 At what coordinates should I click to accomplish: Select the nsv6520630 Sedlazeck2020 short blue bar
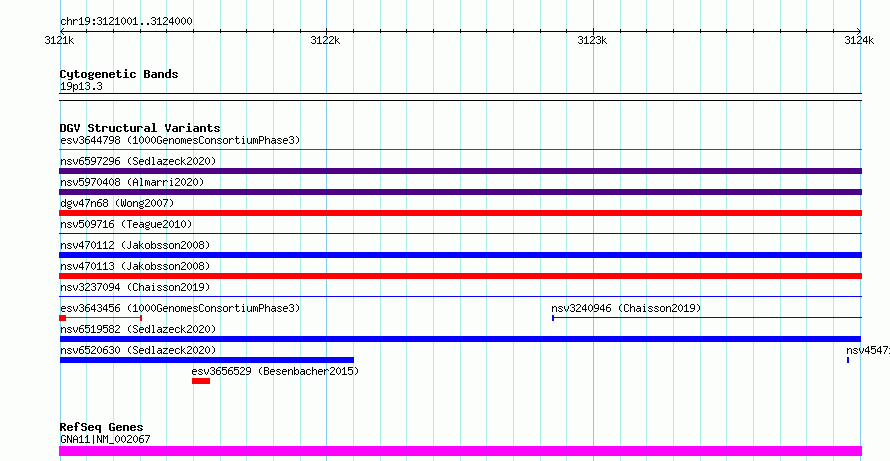(207, 360)
